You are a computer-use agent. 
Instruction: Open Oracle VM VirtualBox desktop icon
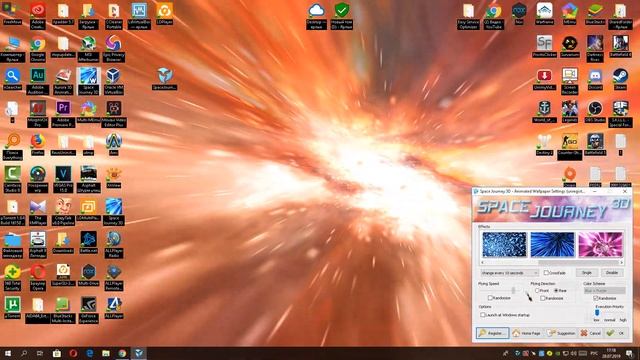(x=113, y=81)
